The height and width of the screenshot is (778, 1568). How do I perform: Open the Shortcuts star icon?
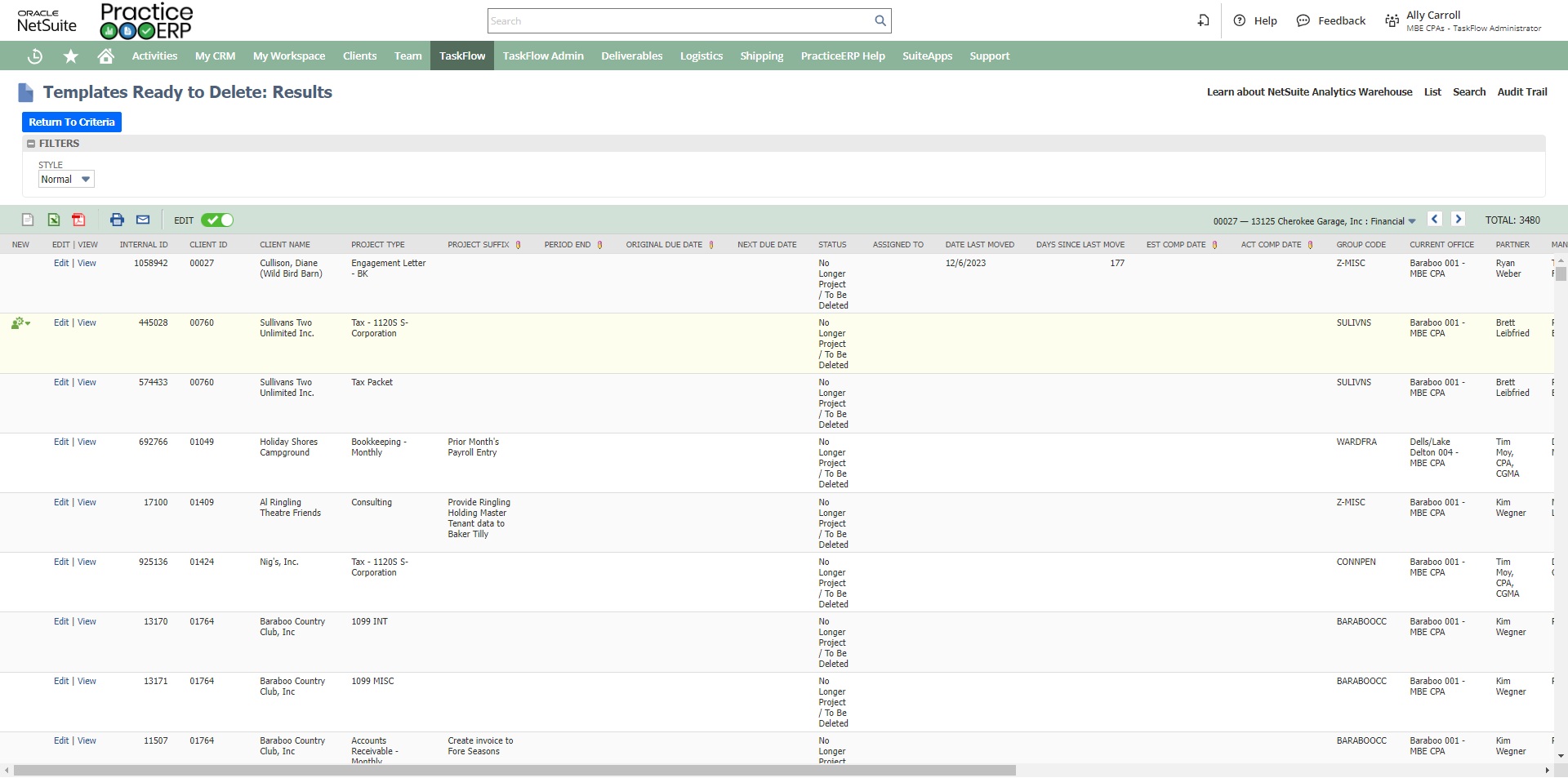[x=71, y=56]
